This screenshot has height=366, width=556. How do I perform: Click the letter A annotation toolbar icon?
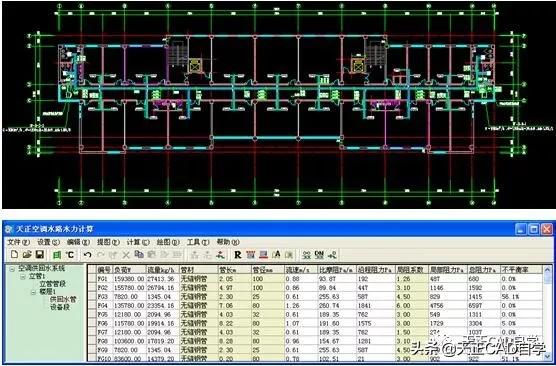(x=276, y=254)
